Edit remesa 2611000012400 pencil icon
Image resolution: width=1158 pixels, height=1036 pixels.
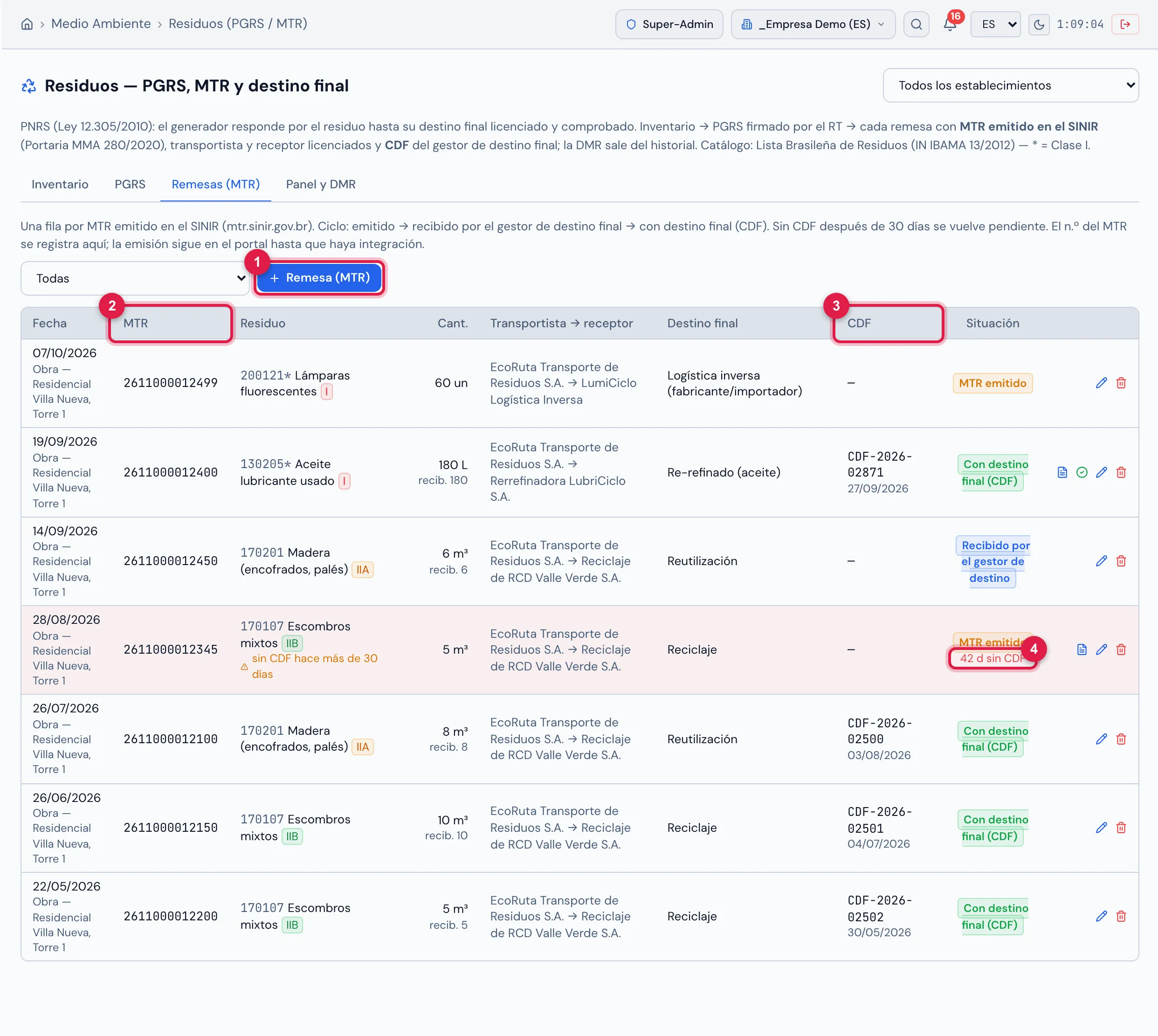1102,472
